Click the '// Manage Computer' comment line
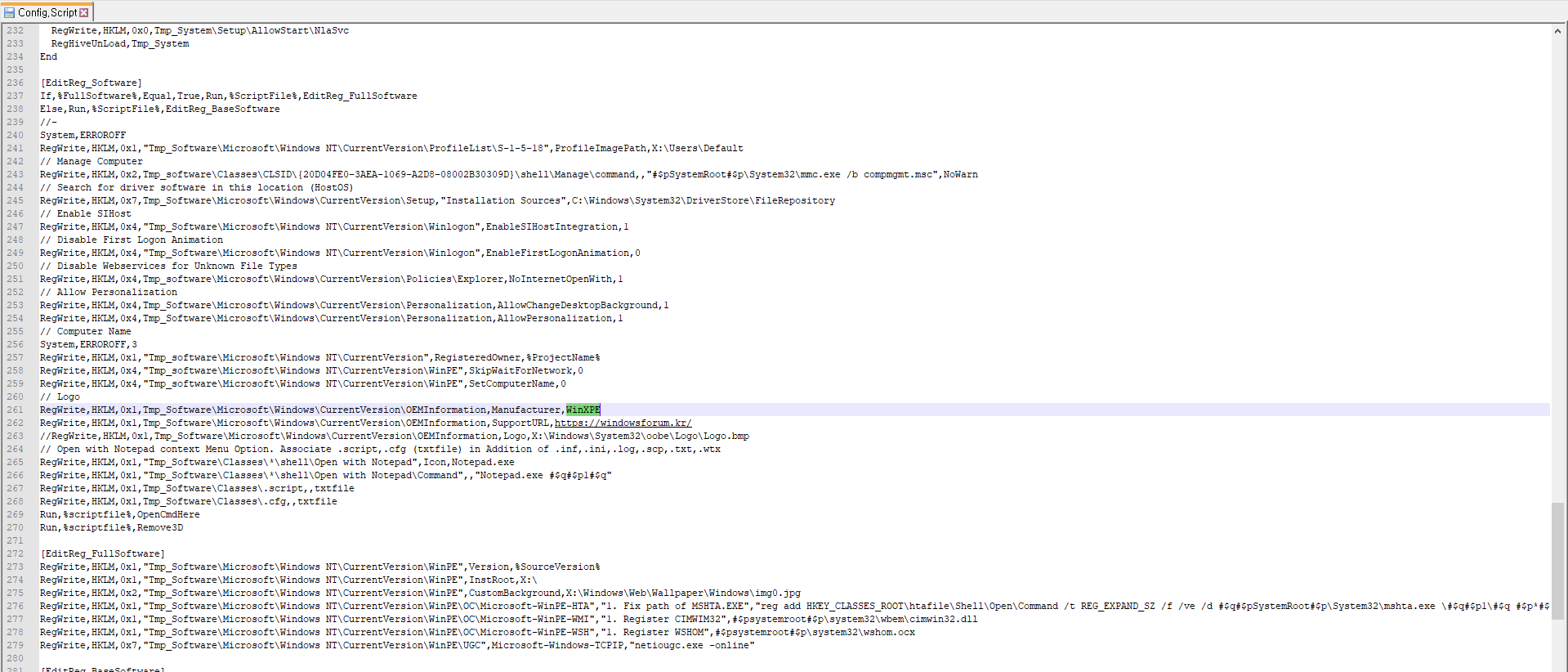 [91, 161]
